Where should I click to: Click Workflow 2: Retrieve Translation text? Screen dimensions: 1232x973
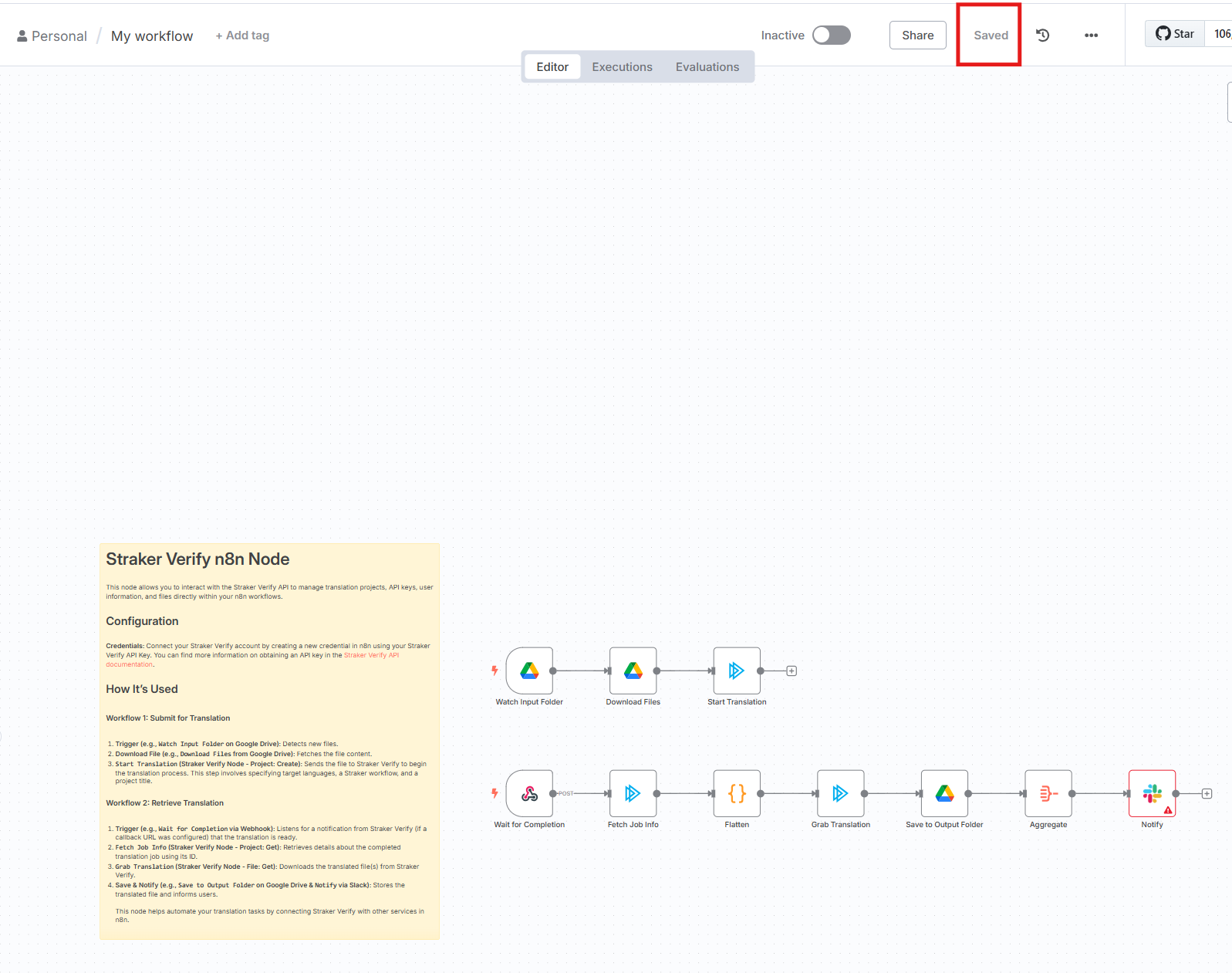164,803
